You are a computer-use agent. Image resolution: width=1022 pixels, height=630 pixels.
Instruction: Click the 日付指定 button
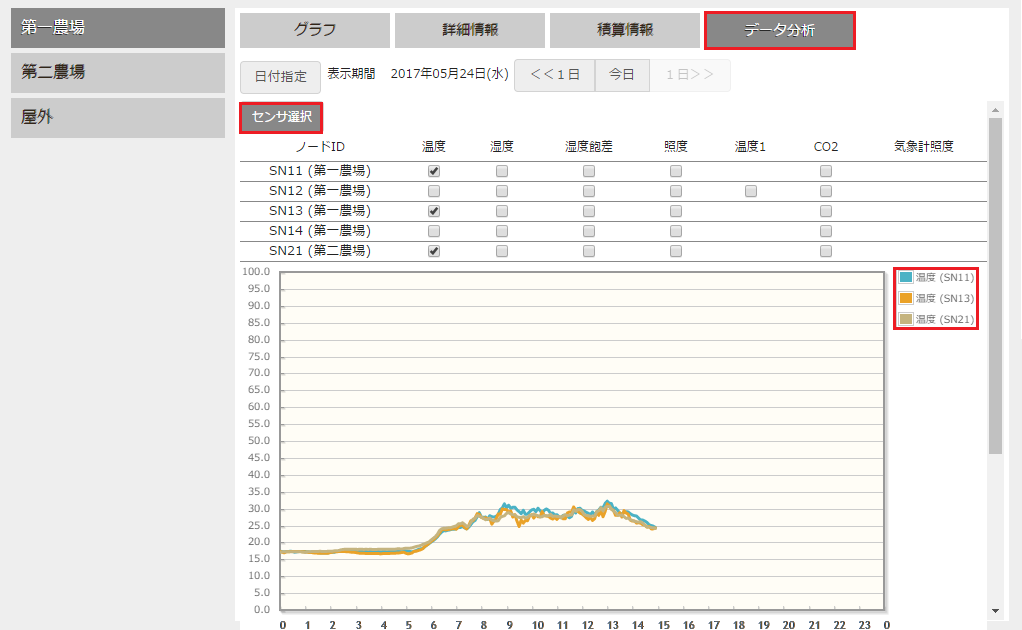tap(281, 76)
